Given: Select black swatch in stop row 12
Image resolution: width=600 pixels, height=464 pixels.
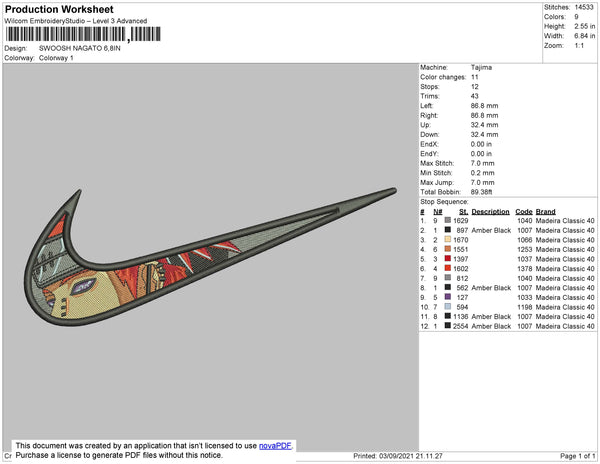Looking at the screenshot, I should point(448,326).
